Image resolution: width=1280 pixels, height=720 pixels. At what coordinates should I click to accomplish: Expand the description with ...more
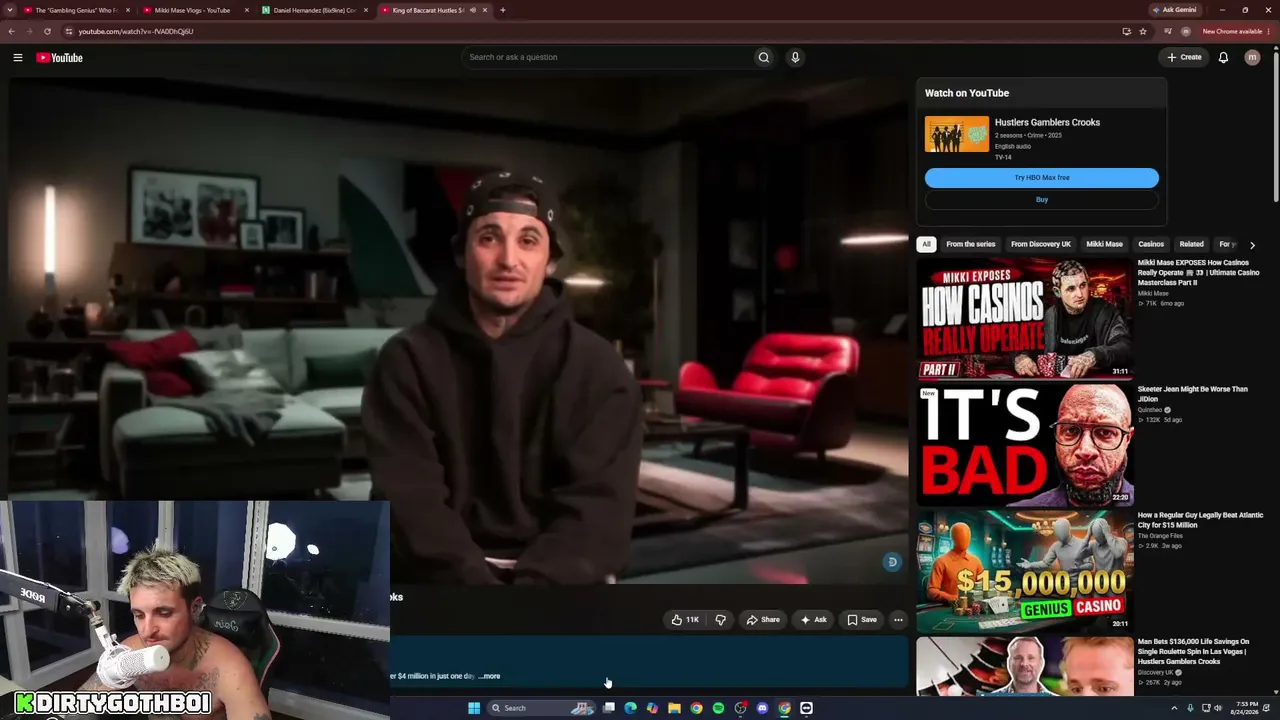click(489, 676)
